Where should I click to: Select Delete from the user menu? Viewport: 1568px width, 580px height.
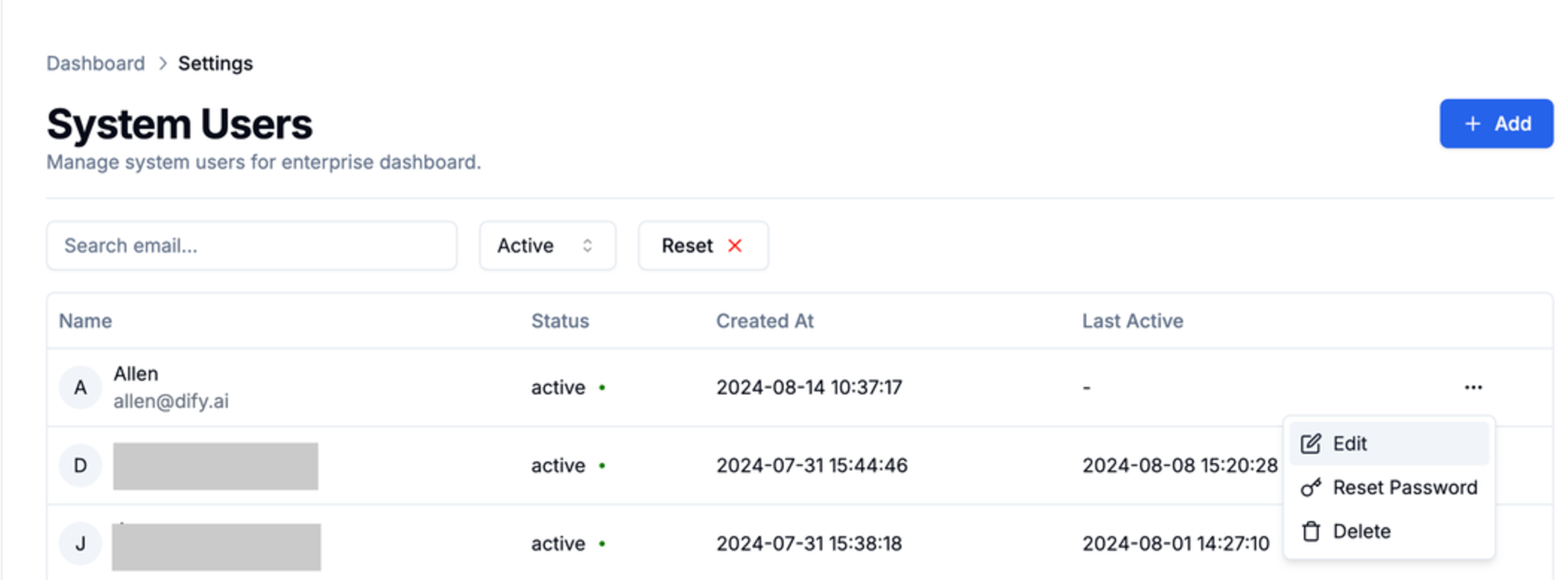[x=1389, y=532]
